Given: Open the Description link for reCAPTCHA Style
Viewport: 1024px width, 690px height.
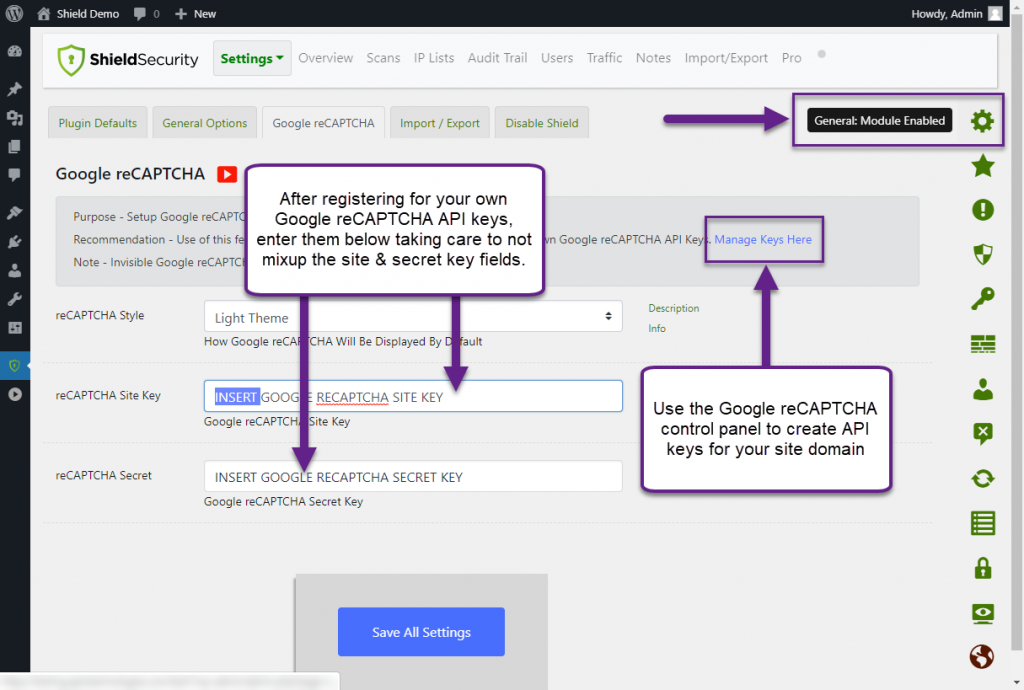Looking at the screenshot, I should [673, 308].
